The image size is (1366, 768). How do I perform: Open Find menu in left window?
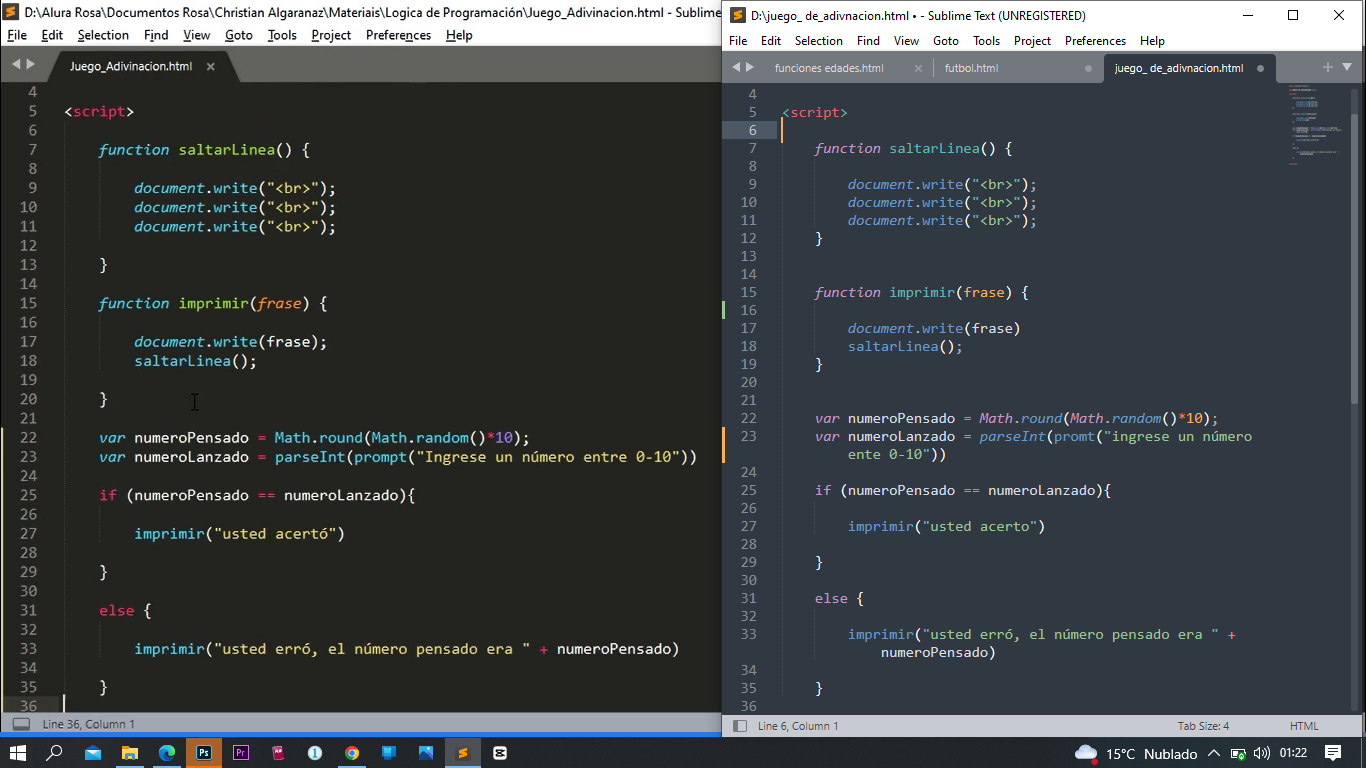point(156,35)
